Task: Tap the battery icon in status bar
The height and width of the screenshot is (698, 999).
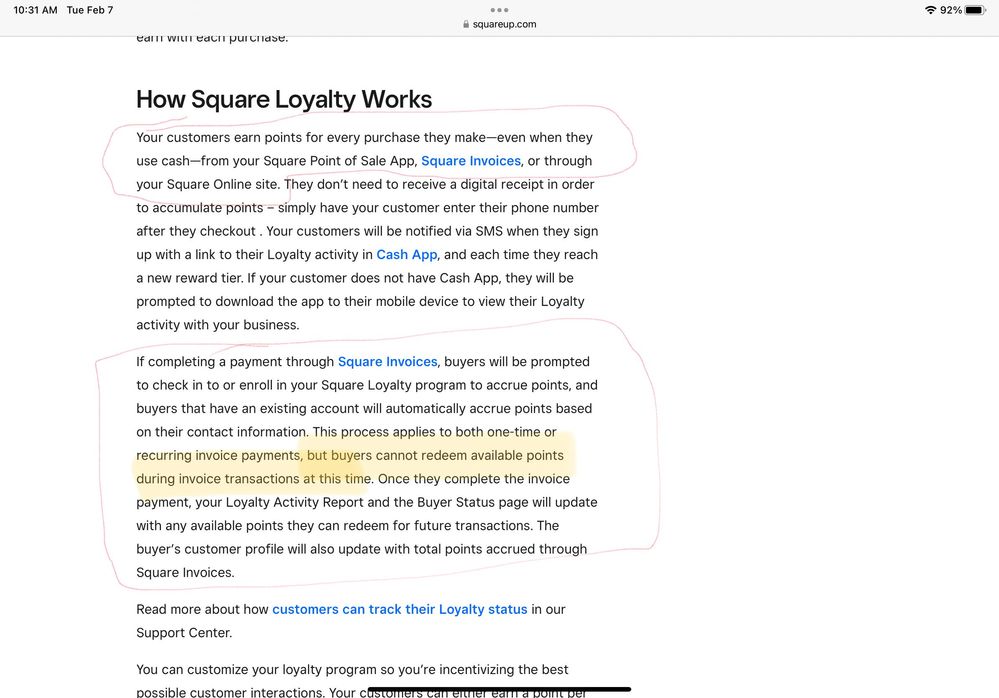Action: click(x=975, y=10)
